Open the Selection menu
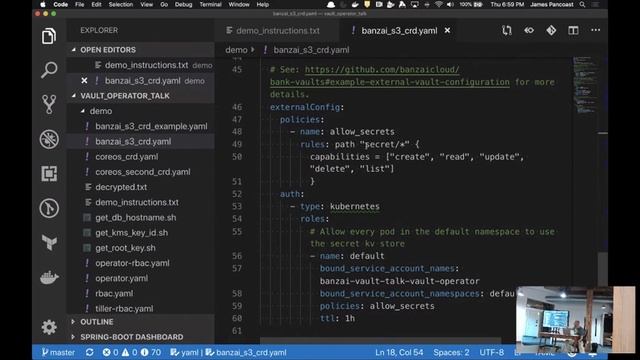This screenshot has width=640, height=360. [120, 4]
